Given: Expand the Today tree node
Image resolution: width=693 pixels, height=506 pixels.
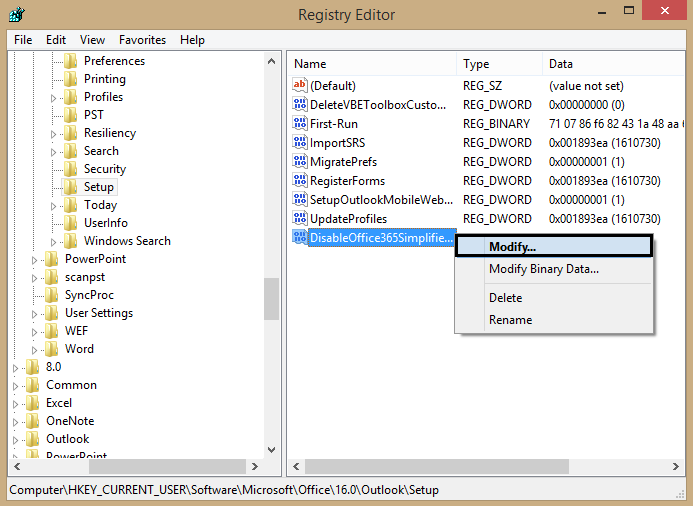Looking at the screenshot, I should [x=53, y=206].
